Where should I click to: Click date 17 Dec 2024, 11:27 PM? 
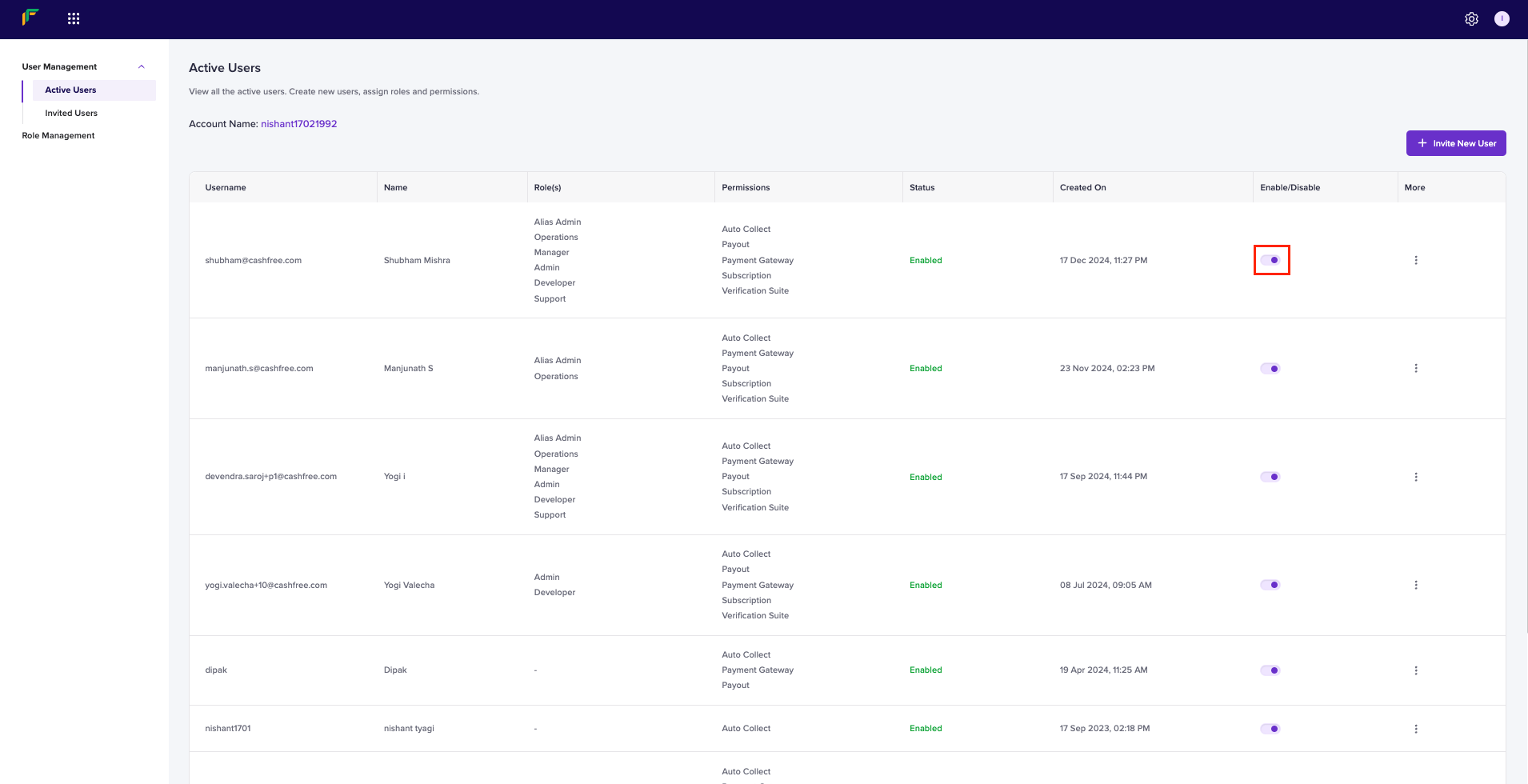pyautogui.click(x=1103, y=260)
